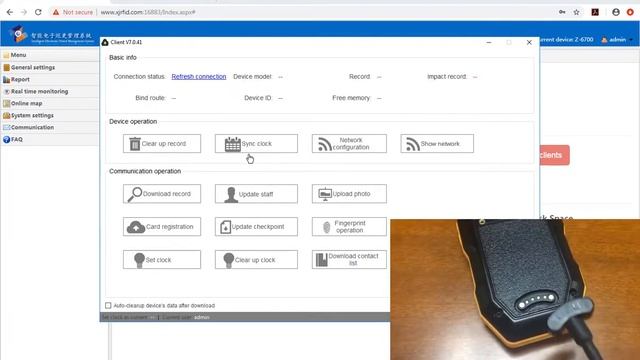640x360 pixels.
Task: Click the General settings sidebar icon
Action: 7,67
